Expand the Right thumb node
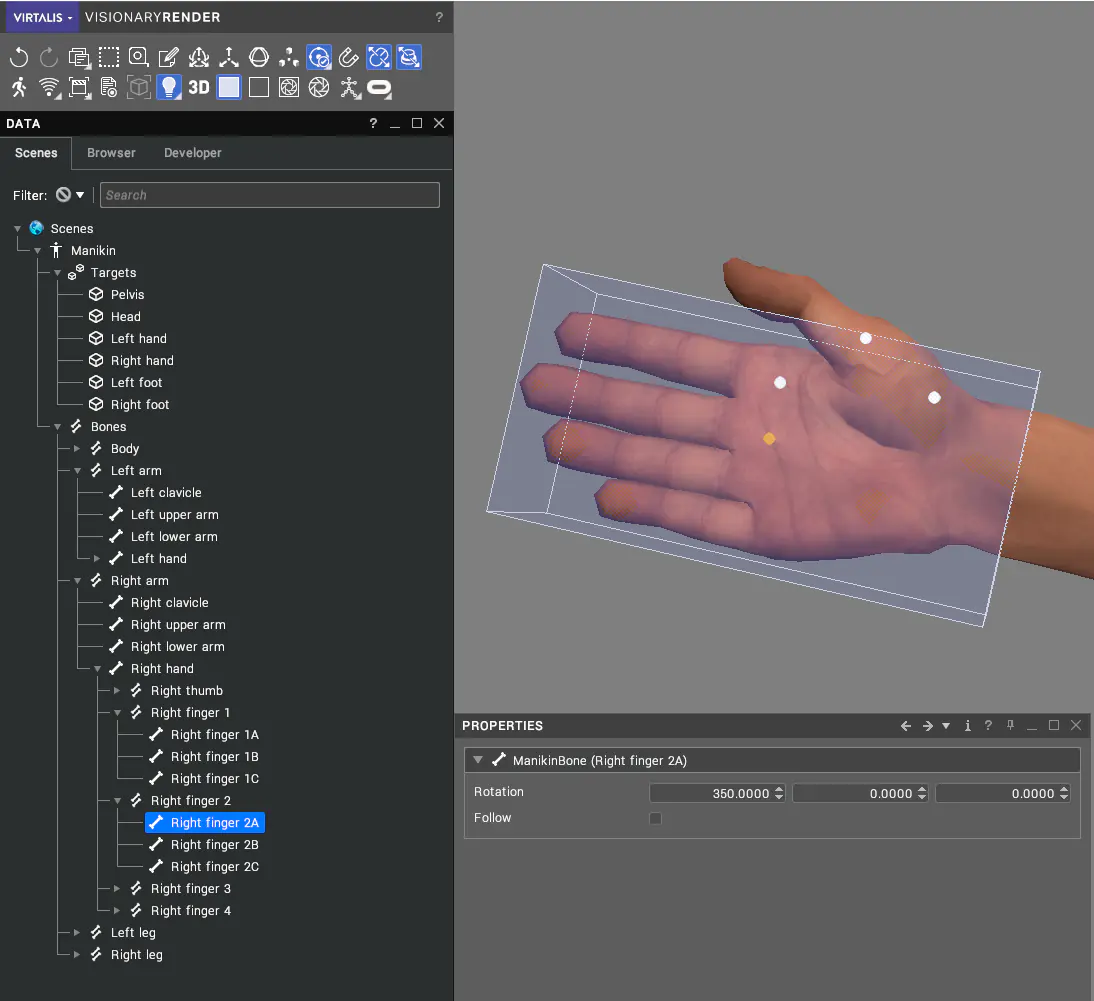 click(117, 691)
